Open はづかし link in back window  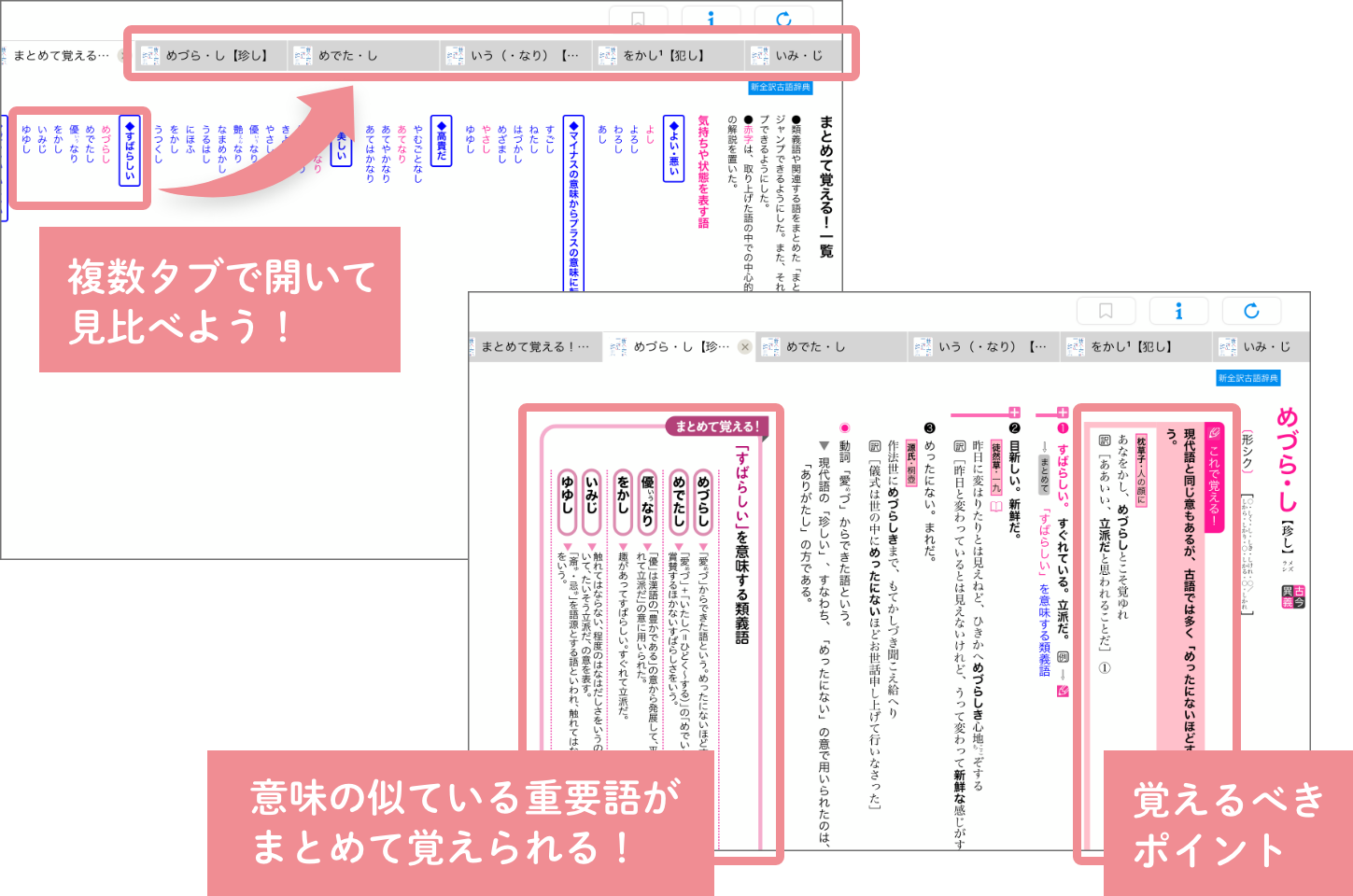click(518, 145)
